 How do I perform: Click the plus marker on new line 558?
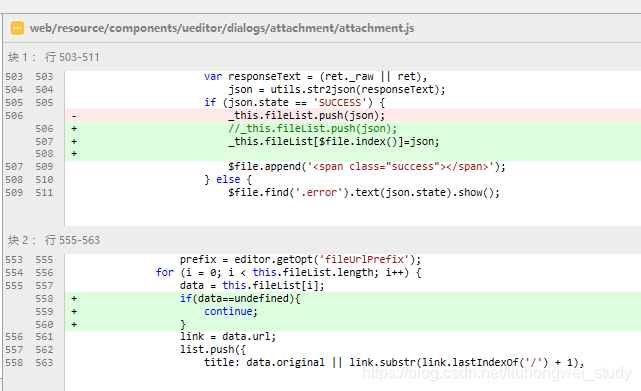[x=74, y=299]
